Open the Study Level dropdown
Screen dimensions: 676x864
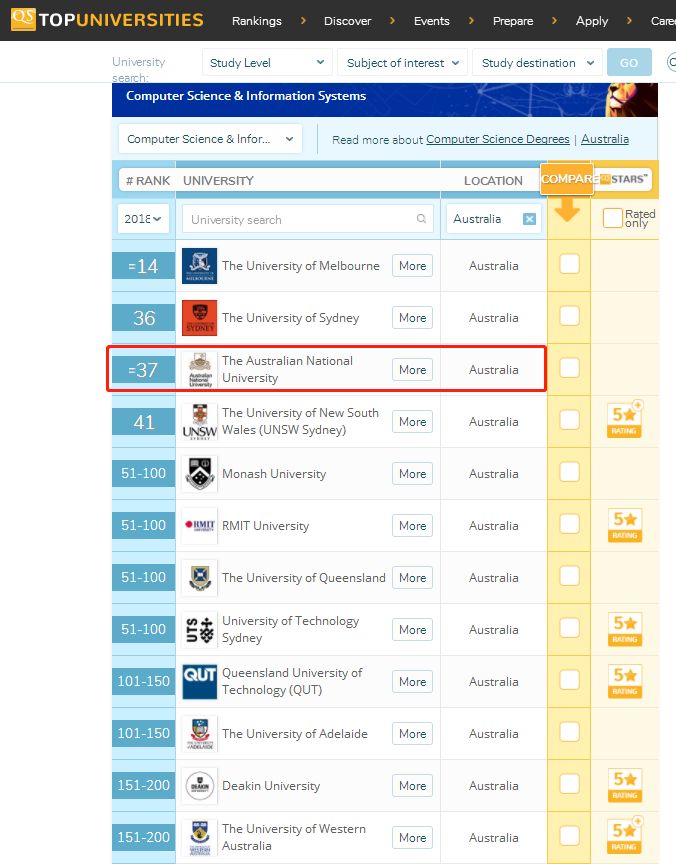click(x=267, y=62)
